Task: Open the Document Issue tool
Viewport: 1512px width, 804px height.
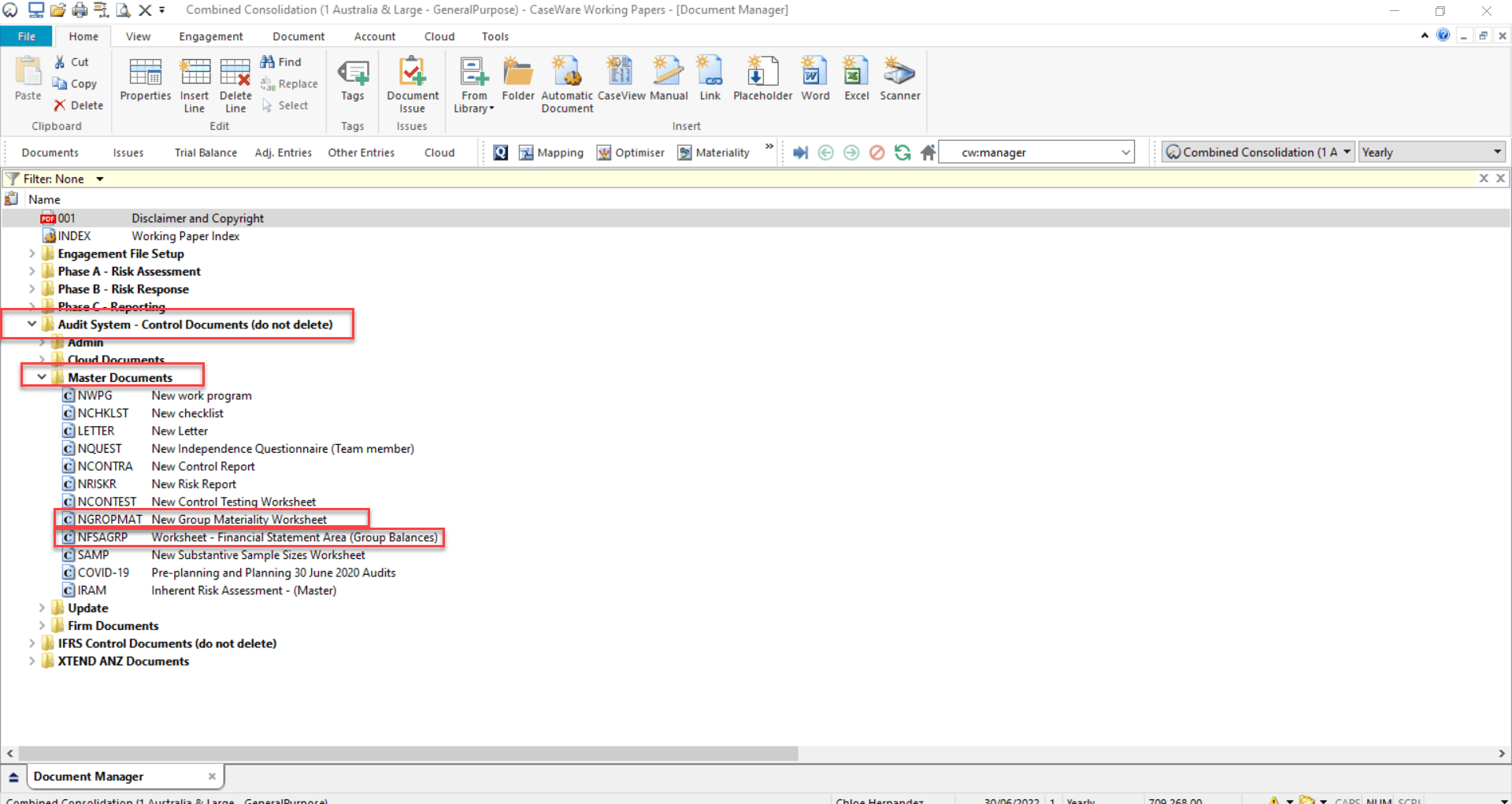Action: click(x=413, y=79)
